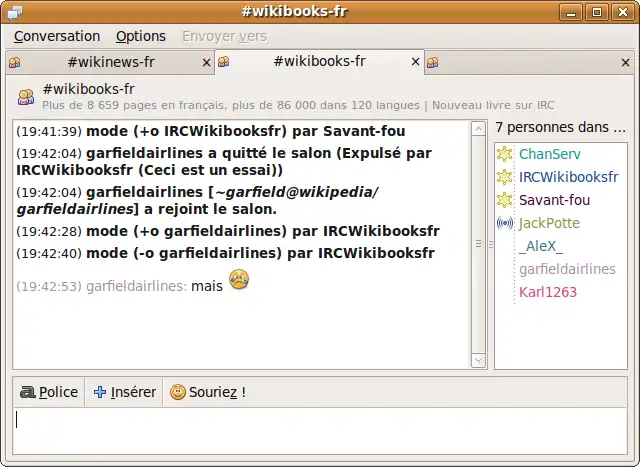Open the Options menu

click(x=141, y=36)
